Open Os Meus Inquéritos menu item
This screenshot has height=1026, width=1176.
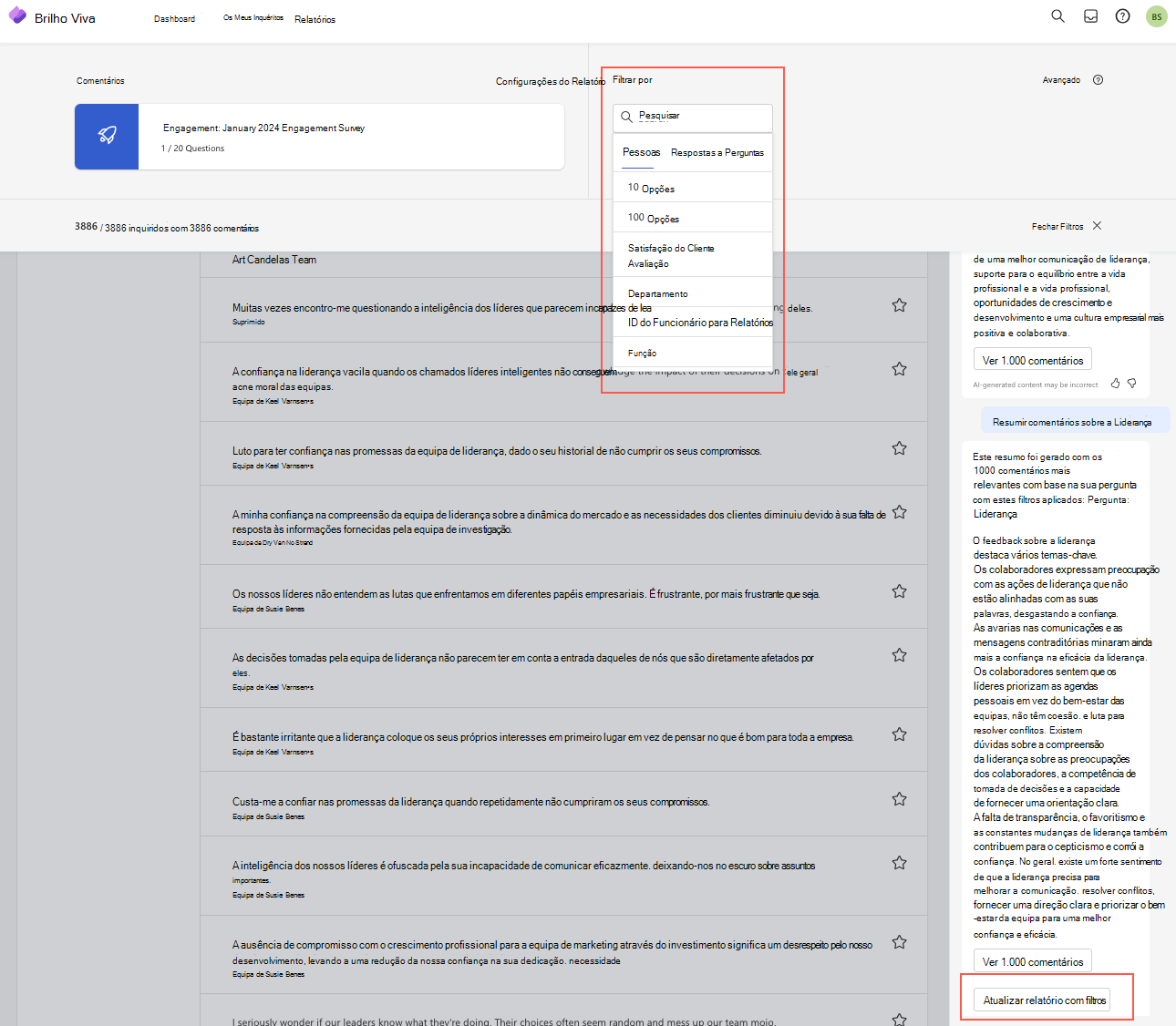(x=253, y=17)
